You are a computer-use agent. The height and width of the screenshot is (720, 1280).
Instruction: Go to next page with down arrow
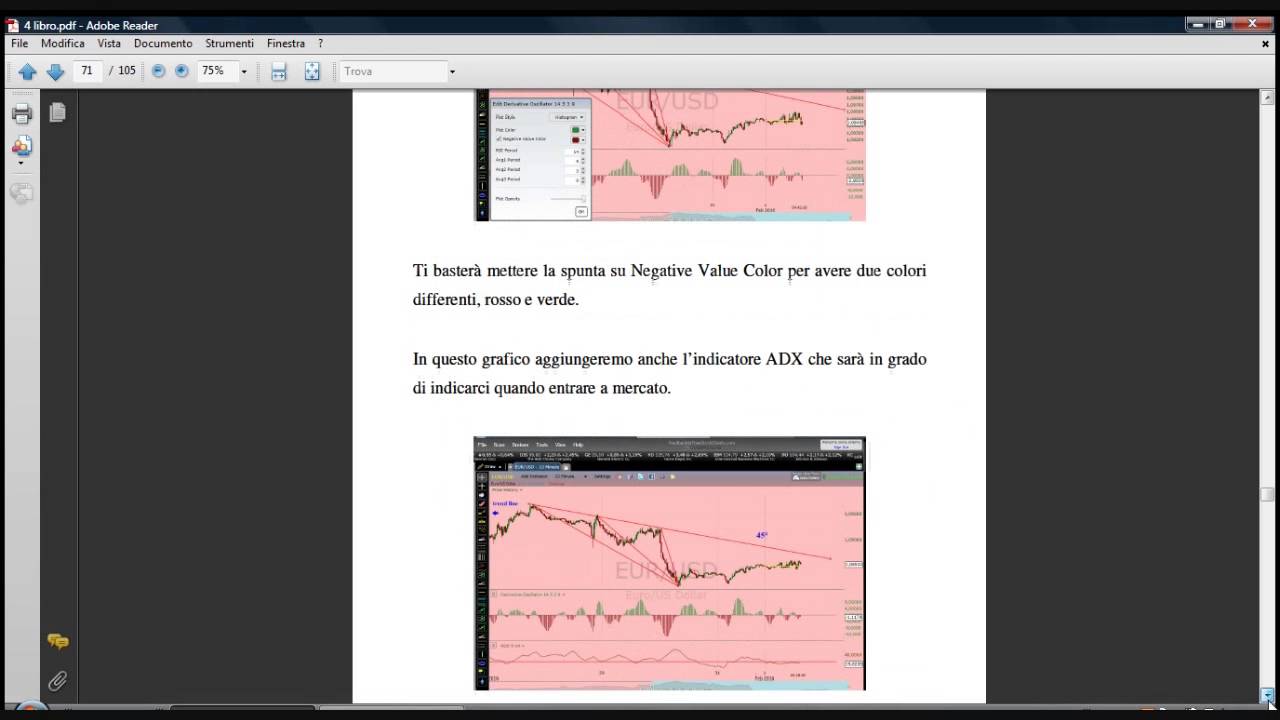click(55, 71)
